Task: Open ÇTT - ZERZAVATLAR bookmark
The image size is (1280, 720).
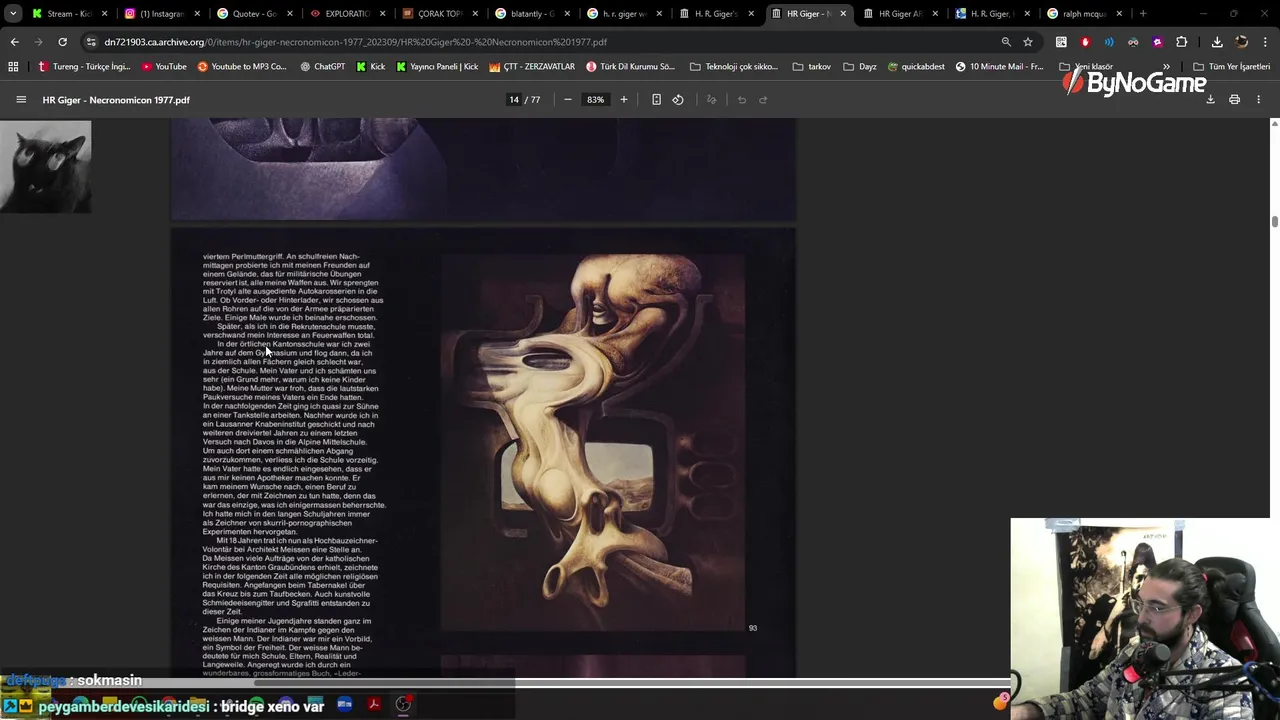Action: coord(532,67)
